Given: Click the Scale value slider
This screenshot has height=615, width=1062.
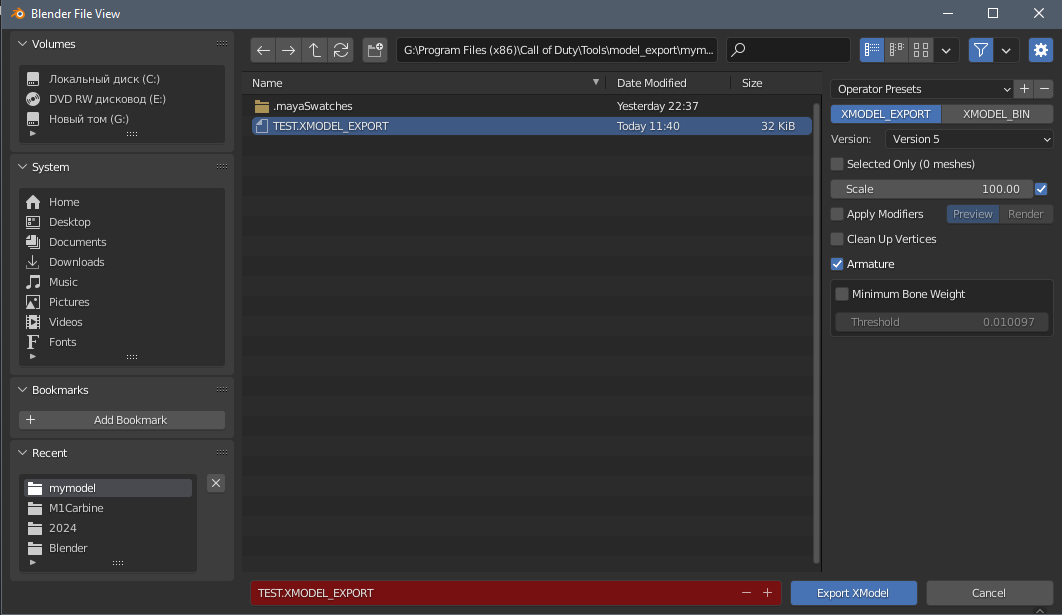Looking at the screenshot, I should (931, 189).
